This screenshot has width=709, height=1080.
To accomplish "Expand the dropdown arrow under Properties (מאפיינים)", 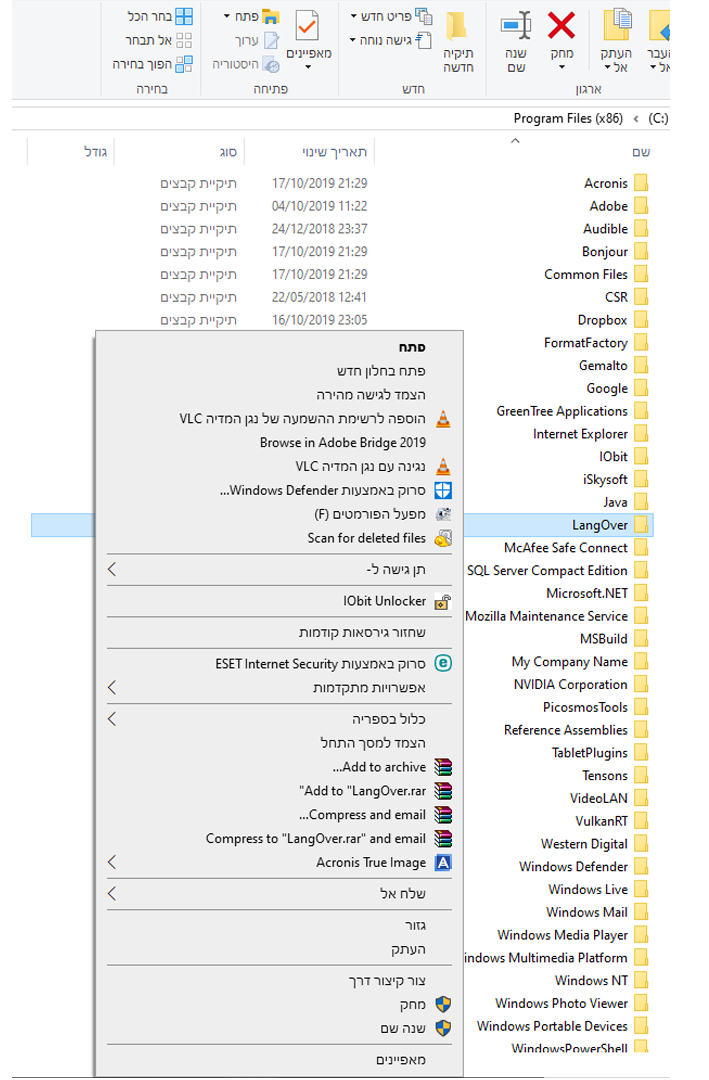I will [x=308, y=68].
